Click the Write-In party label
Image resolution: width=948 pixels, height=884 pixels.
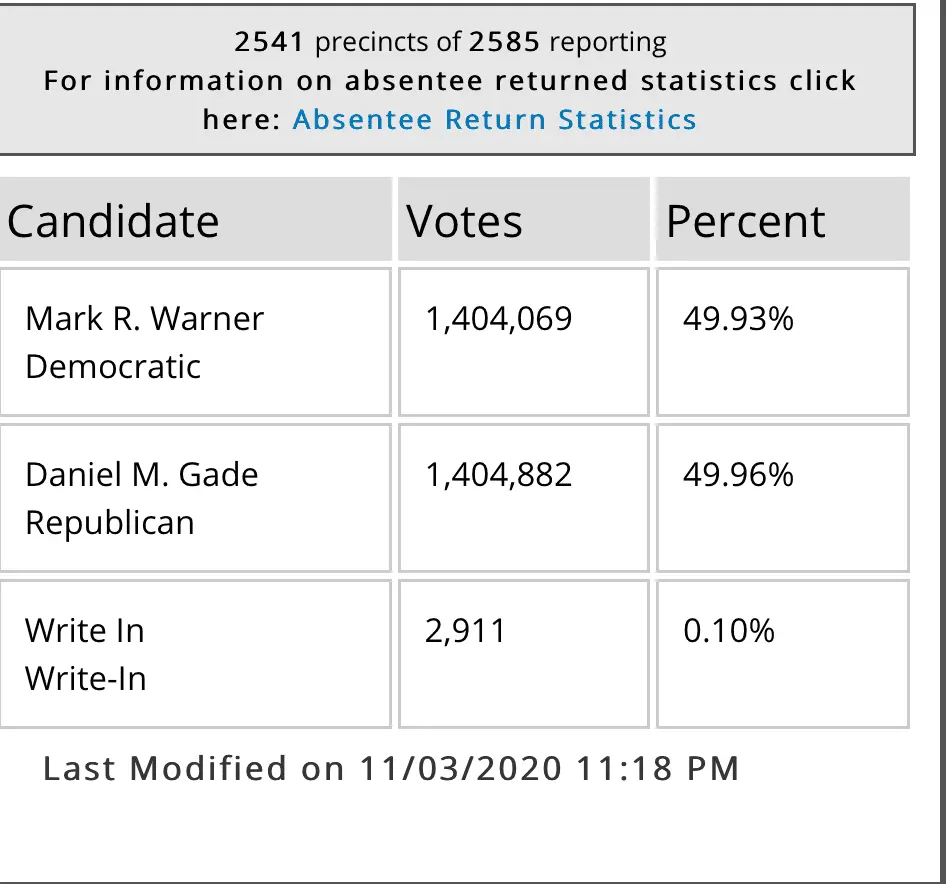click(x=86, y=679)
